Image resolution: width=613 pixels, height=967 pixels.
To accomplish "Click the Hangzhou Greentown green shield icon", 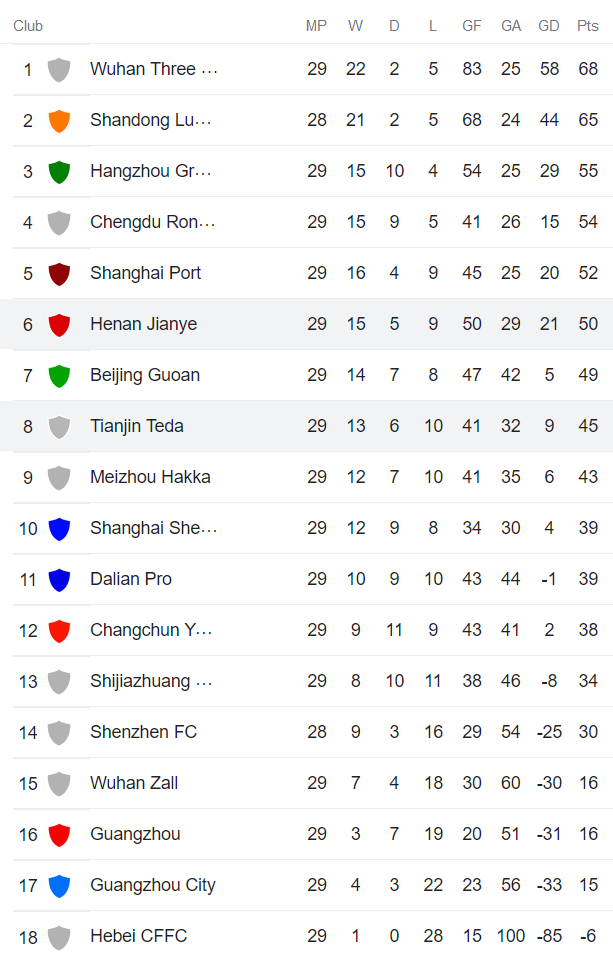I will pos(59,171).
